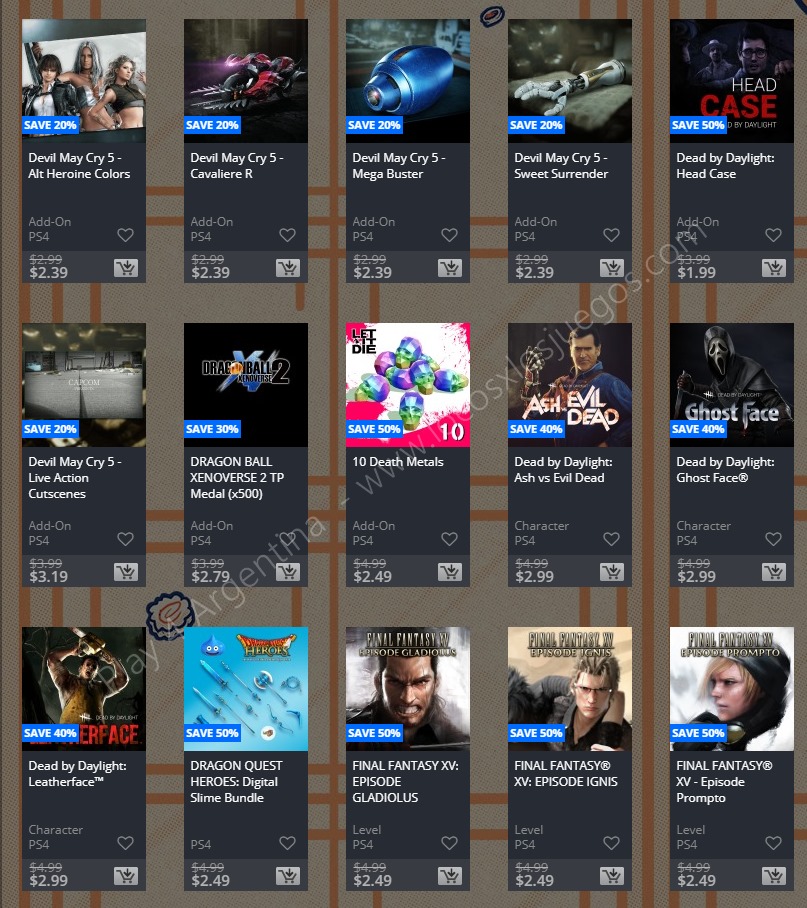Add Dead by Daylight Leatherface to cart
This screenshot has width=807, height=908.
(x=126, y=876)
